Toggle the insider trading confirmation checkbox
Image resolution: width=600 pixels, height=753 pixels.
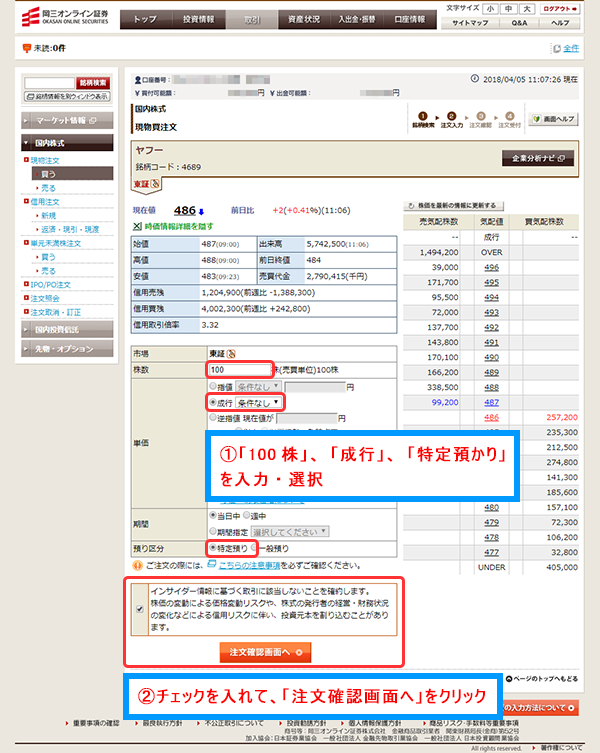point(140,609)
